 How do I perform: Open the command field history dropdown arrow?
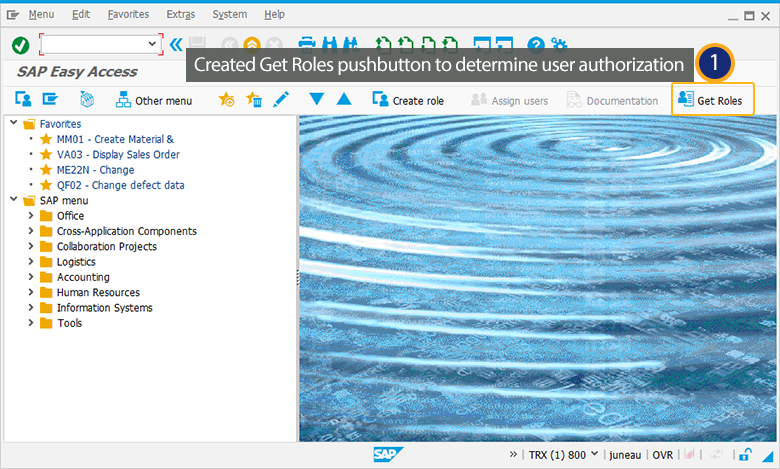click(x=152, y=44)
